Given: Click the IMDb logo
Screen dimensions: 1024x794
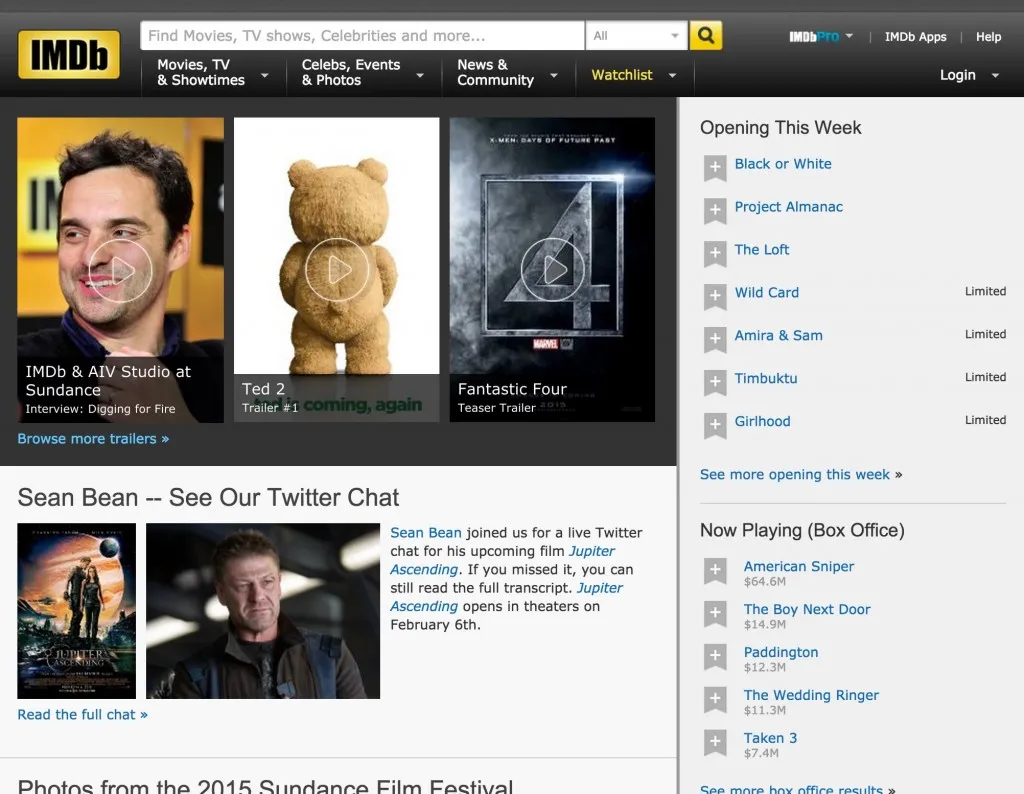Looking at the screenshot, I should [69, 54].
